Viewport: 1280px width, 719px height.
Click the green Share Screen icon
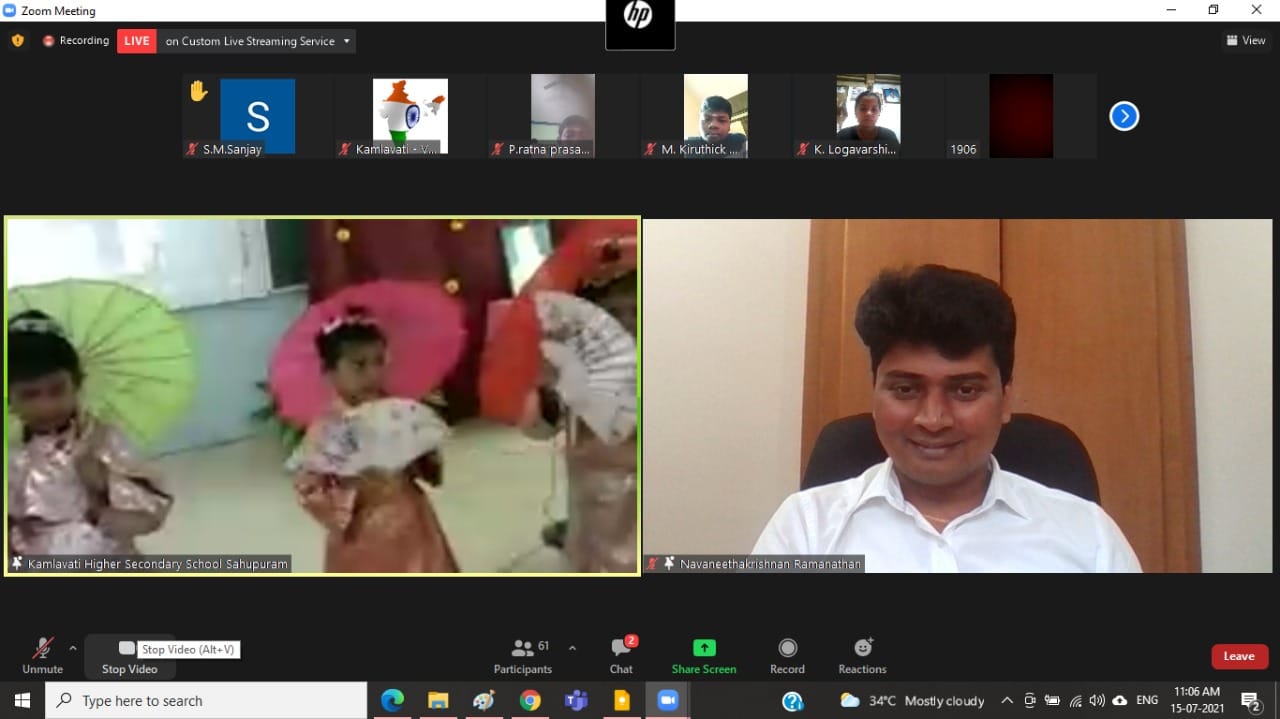tap(704, 648)
